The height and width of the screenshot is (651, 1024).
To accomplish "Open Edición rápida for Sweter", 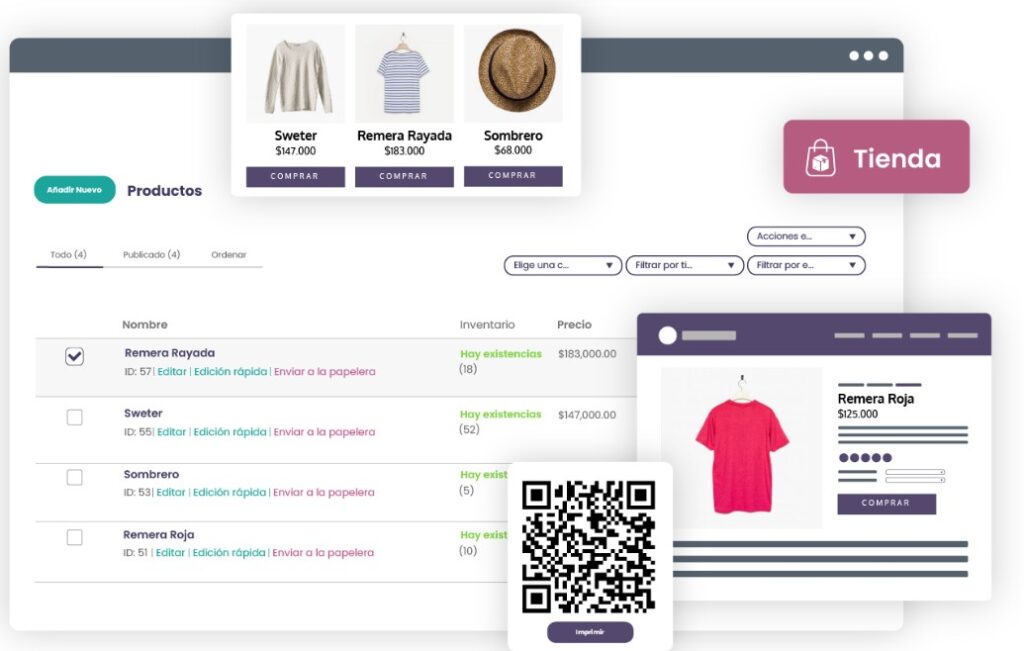I will coord(230,432).
